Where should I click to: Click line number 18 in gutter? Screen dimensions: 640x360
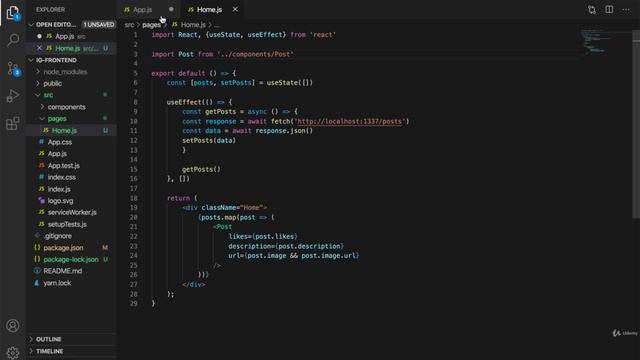click(133, 198)
